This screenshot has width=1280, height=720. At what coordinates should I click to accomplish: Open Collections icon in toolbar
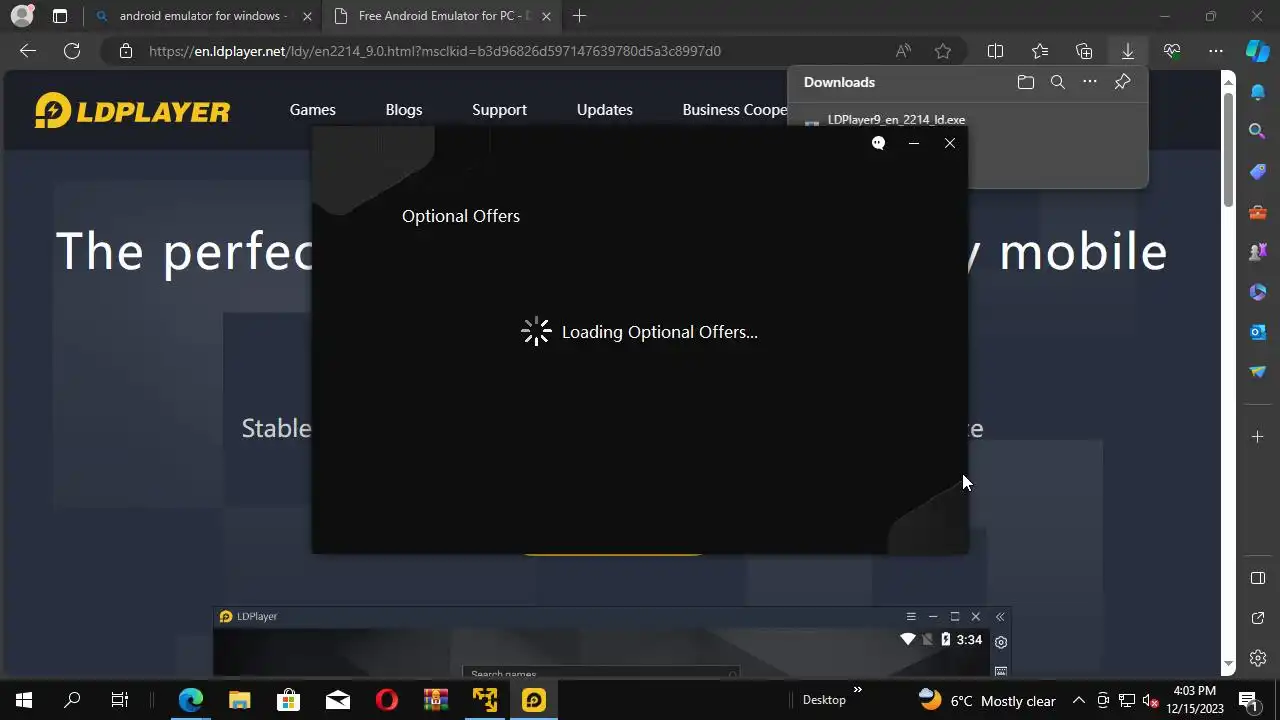(x=1084, y=51)
